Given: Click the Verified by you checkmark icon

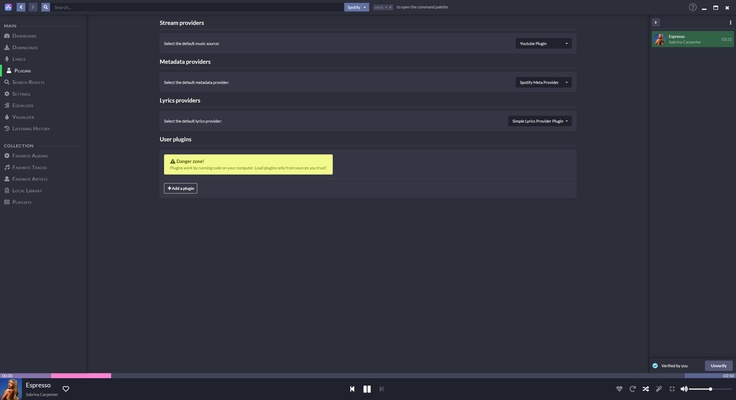Looking at the screenshot, I should (655, 366).
